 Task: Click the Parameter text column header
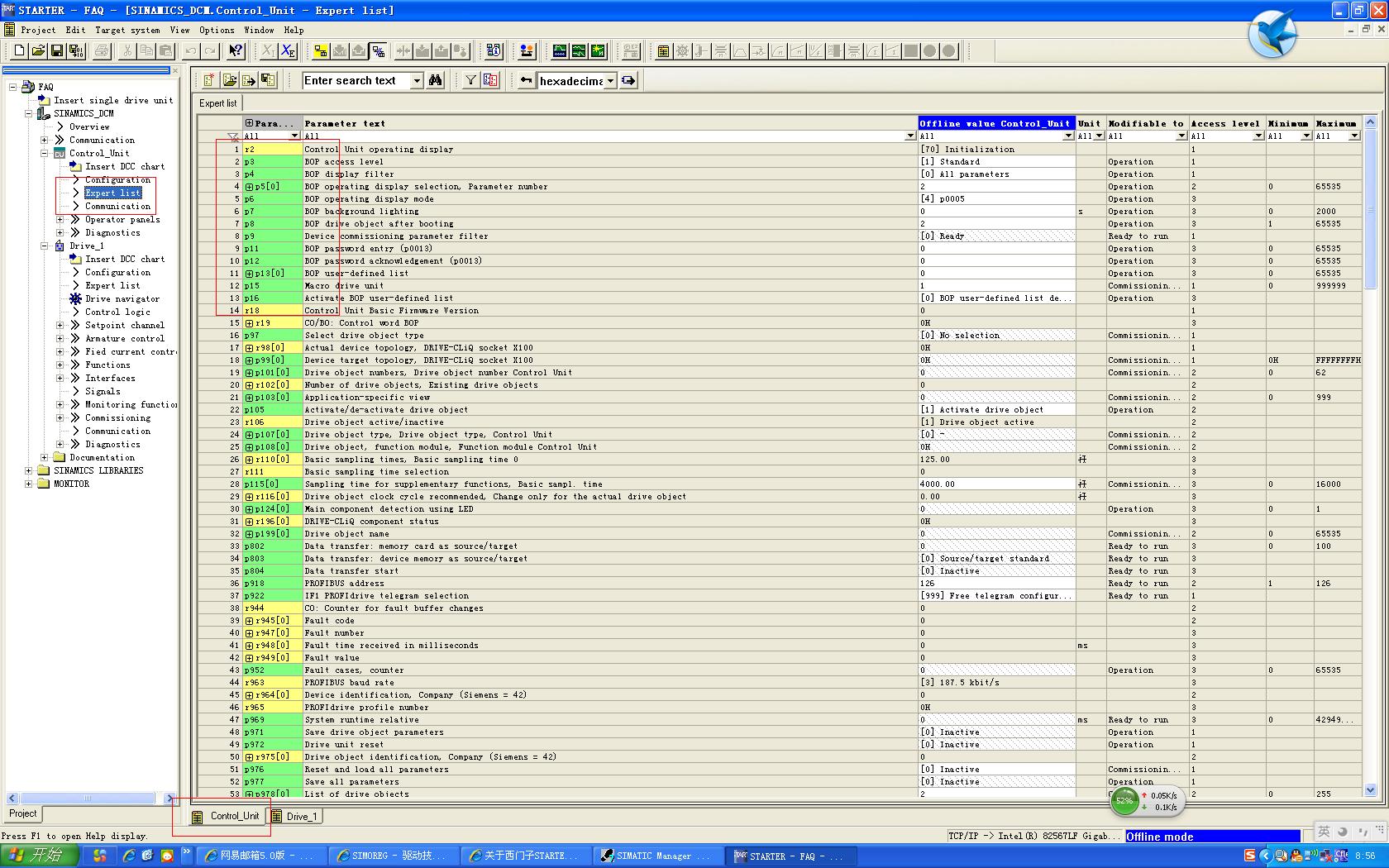[610, 123]
